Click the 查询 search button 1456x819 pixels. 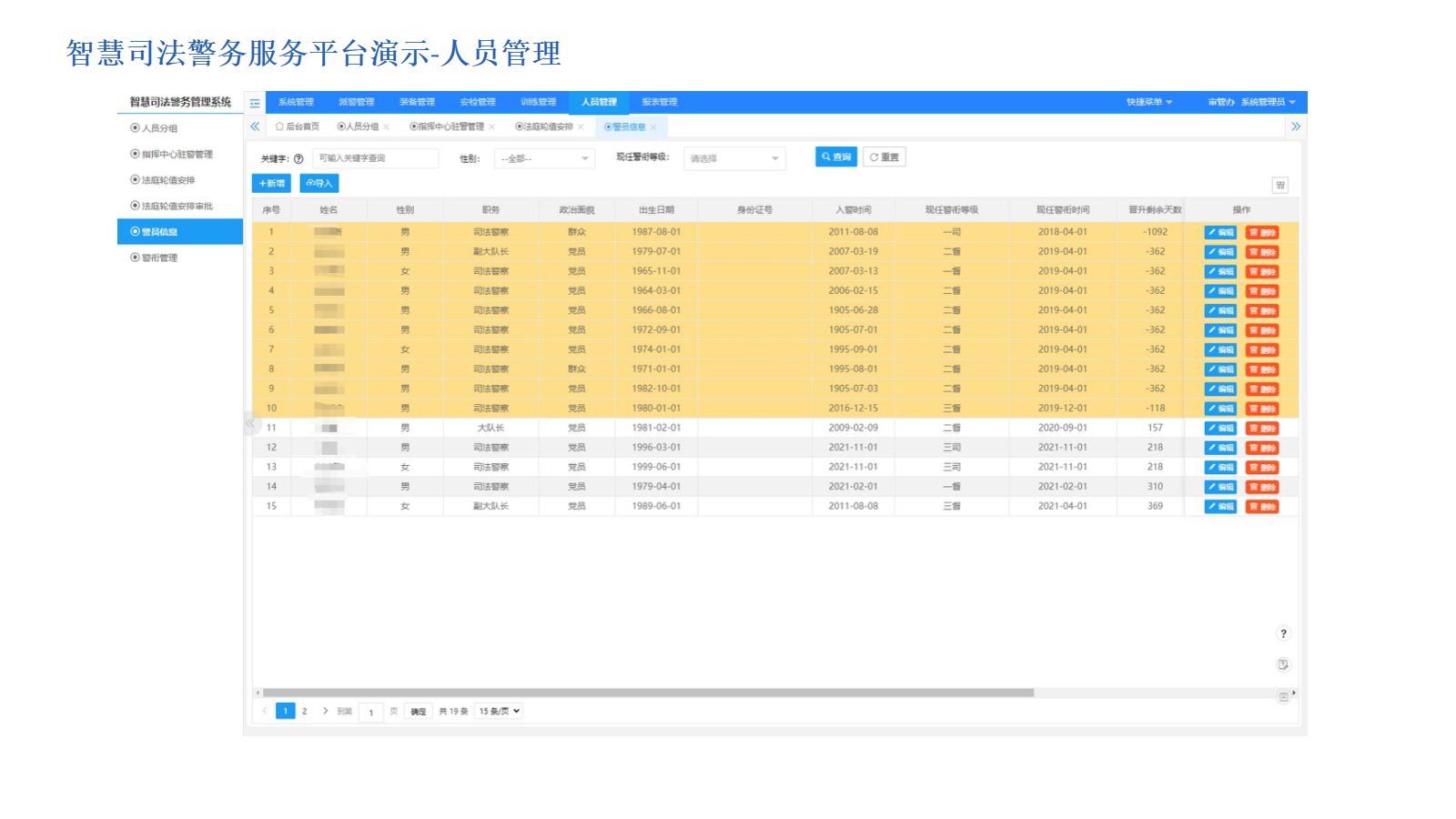(x=835, y=157)
